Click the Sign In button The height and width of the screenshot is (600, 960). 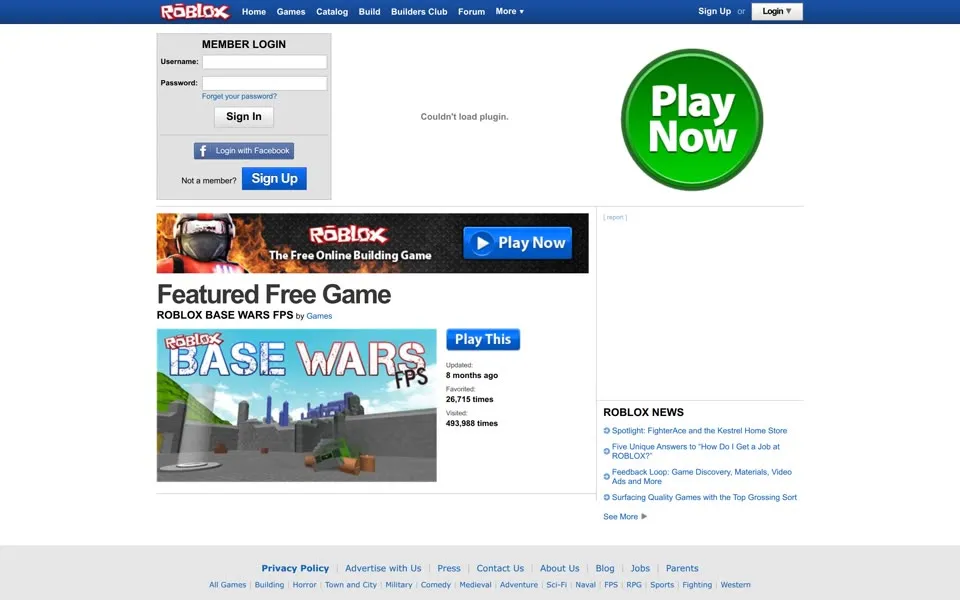pyautogui.click(x=244, y=117)
